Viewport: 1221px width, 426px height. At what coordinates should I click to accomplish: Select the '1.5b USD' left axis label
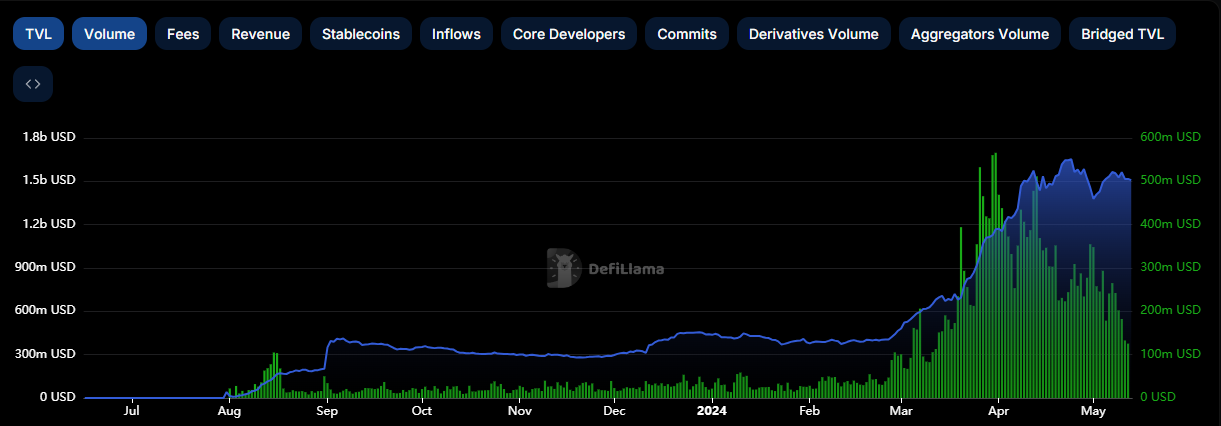(x=49, y=180)
